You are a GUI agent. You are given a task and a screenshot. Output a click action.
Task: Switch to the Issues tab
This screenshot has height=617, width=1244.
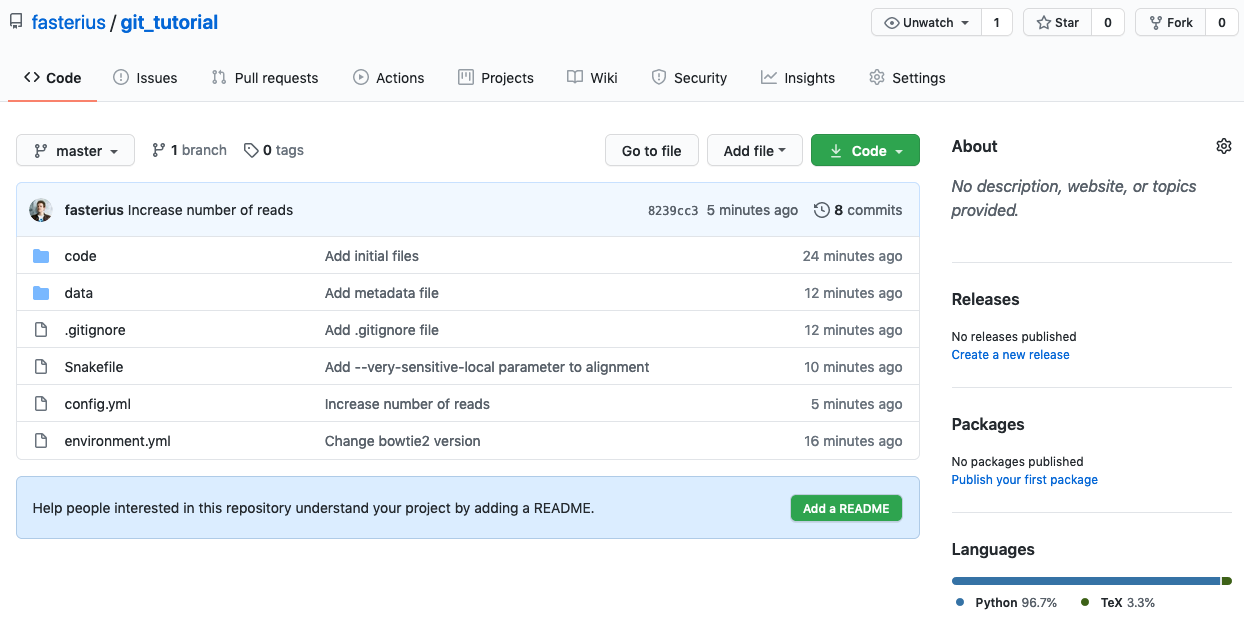(145, 78)
